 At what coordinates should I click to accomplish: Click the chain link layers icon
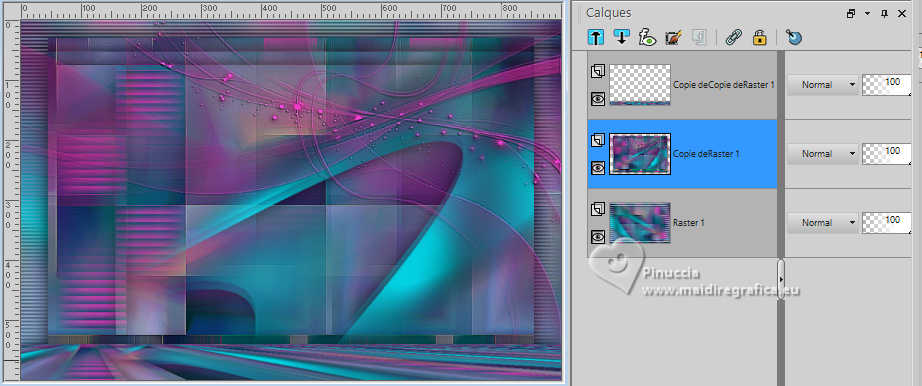(733, 38)
